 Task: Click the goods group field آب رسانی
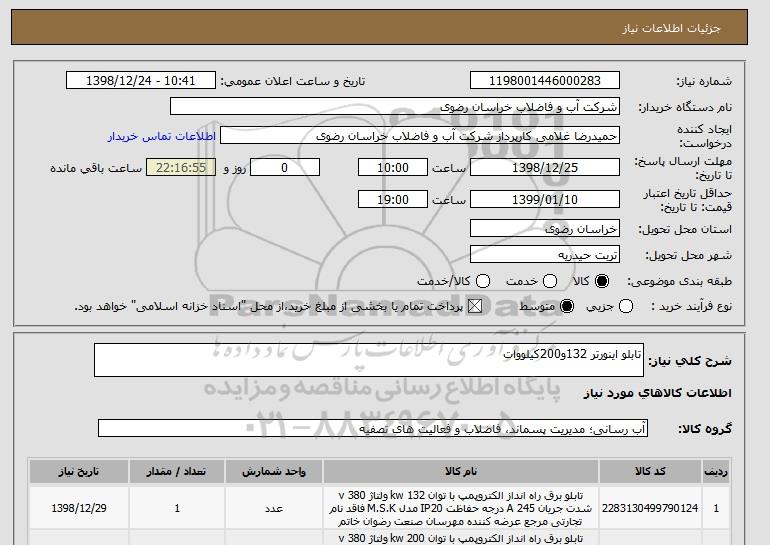click(x=373, y=429)
